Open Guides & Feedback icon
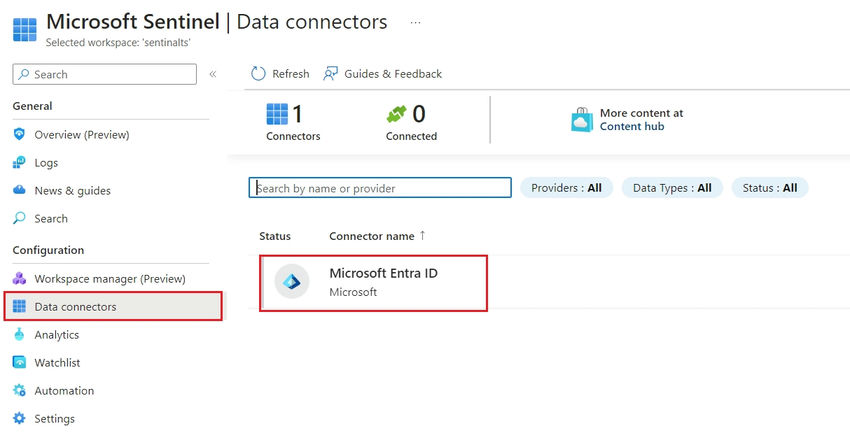The width and height of the screenshot is (850, 440). pos(331,73)
